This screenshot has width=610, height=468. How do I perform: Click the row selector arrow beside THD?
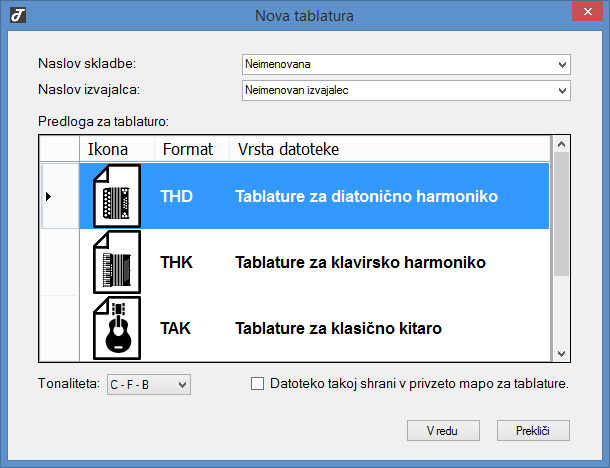[49, 196]
